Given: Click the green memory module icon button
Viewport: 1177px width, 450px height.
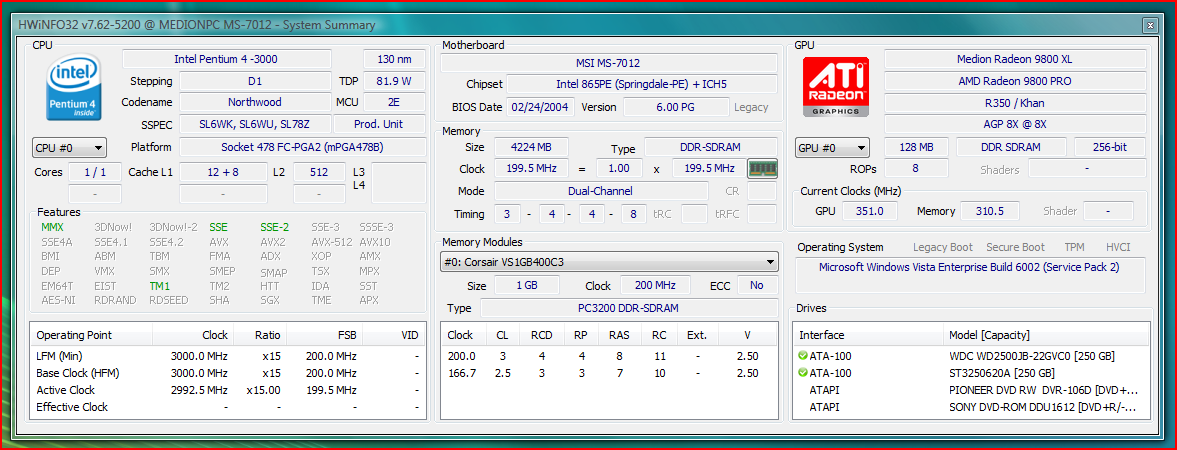Looking at the screenshot, I should 762,169.
